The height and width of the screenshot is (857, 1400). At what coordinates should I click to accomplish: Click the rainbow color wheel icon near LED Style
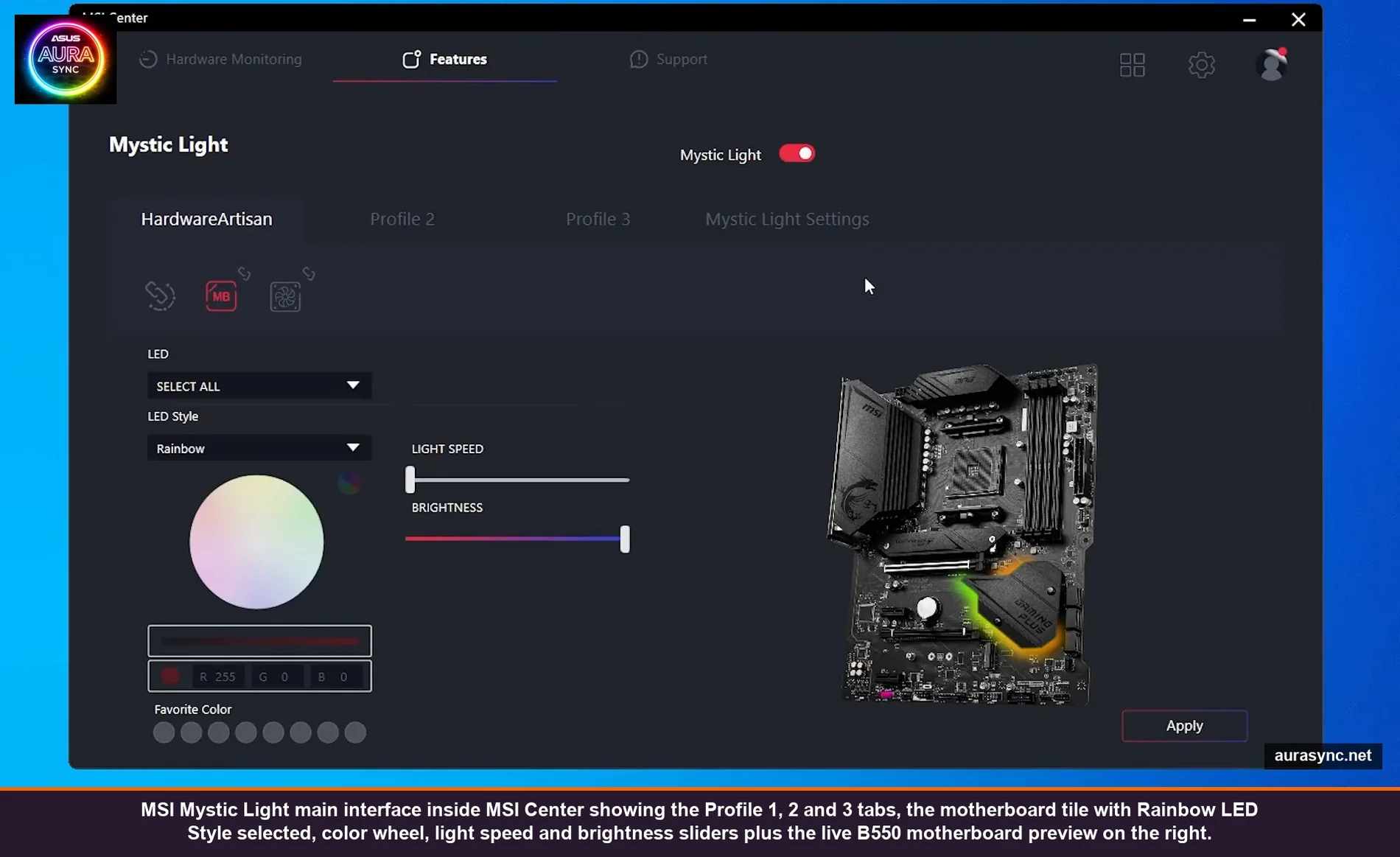pyautogui.click(x=349, y=483)
